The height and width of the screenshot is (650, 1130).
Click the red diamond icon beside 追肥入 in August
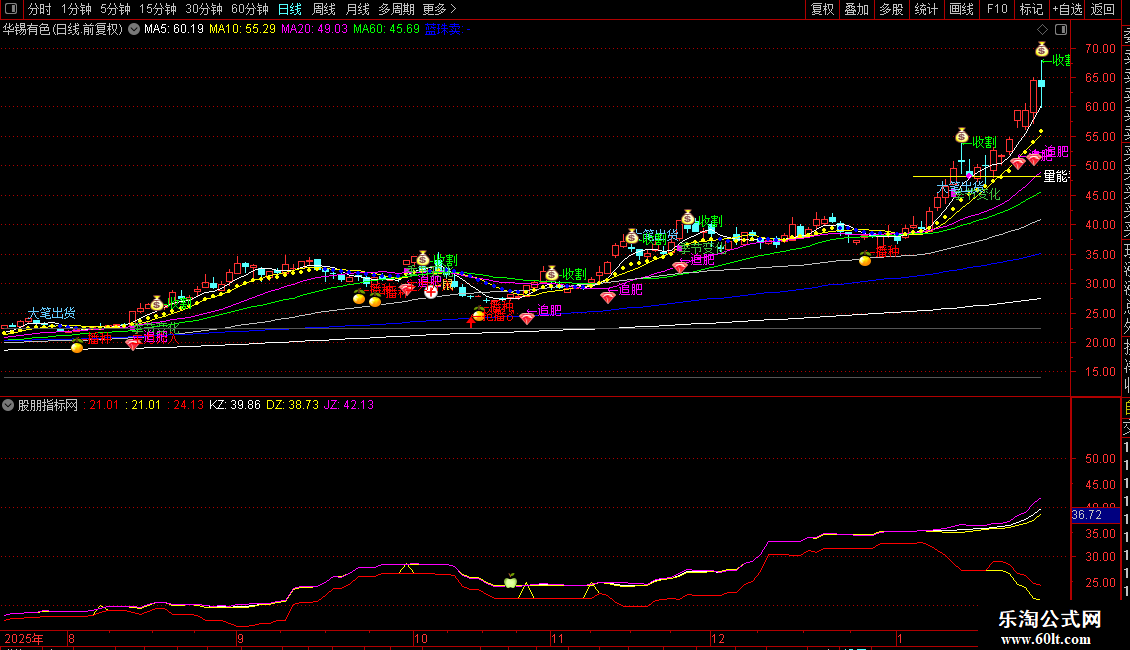click(133, 344)
